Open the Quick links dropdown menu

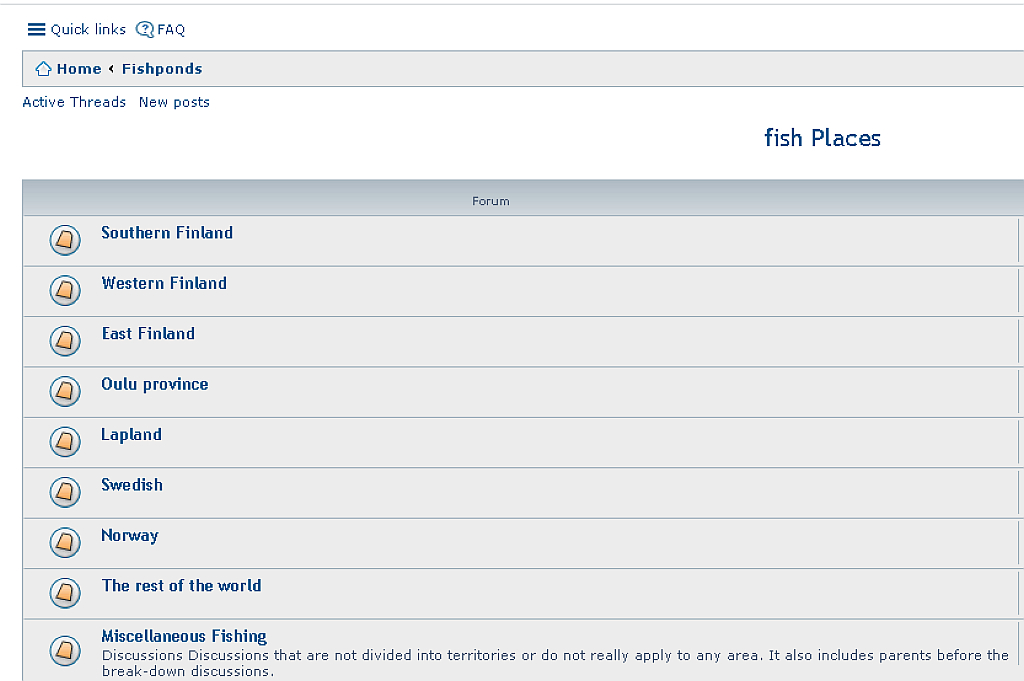coord(88,29)
